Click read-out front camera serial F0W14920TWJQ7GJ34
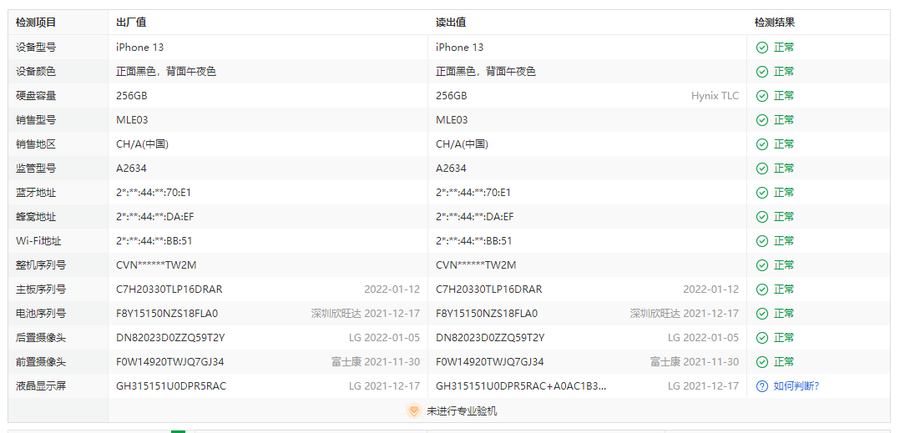 [x=490, y=362]
